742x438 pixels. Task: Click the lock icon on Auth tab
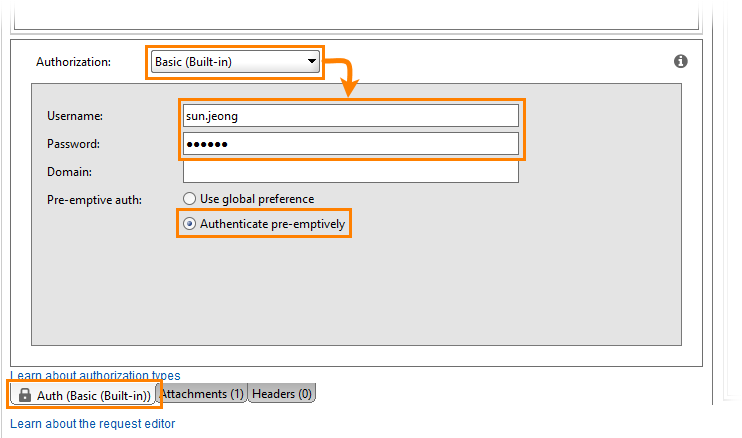[25, 395]
